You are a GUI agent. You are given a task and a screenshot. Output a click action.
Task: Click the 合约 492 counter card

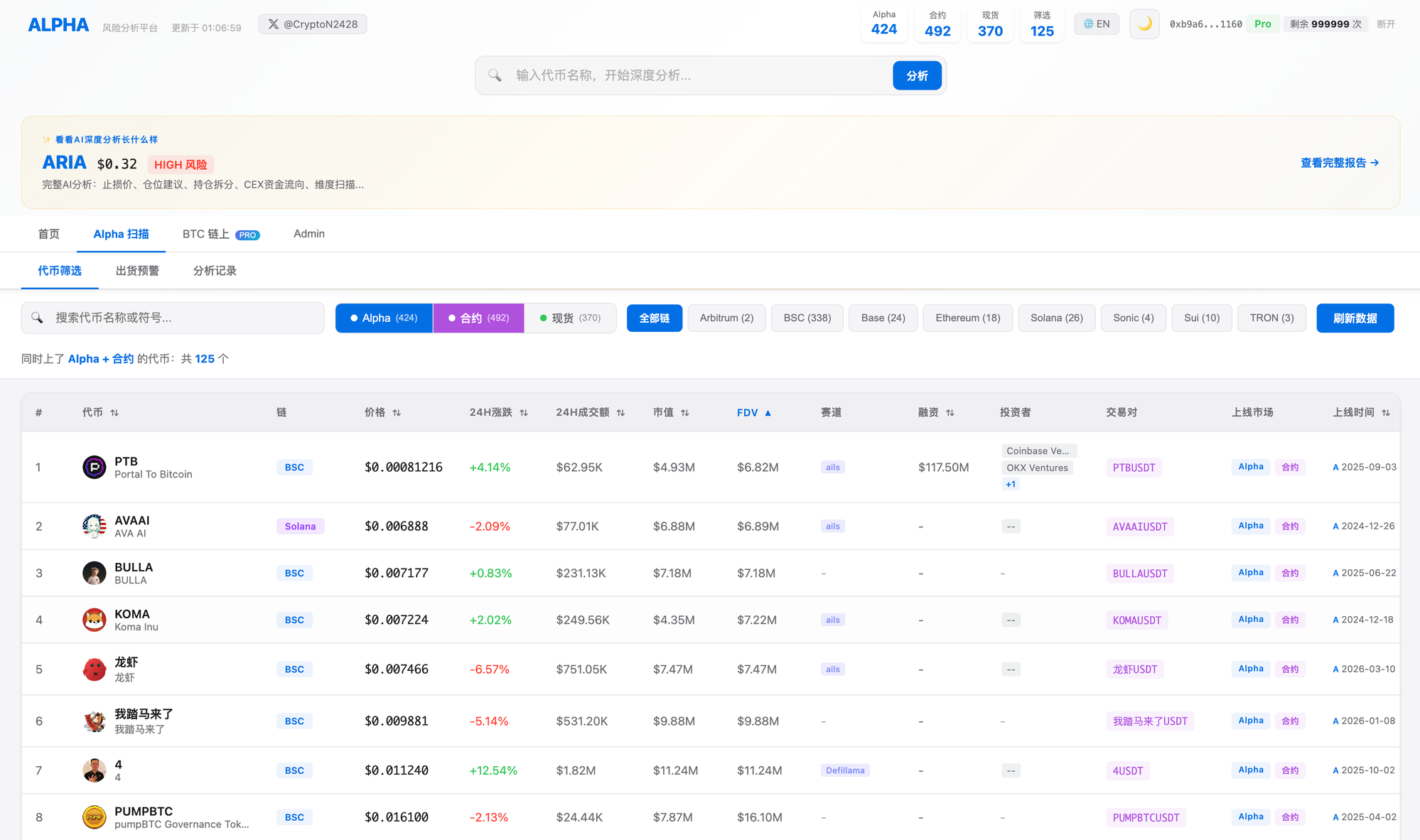[x=937, y=24]
